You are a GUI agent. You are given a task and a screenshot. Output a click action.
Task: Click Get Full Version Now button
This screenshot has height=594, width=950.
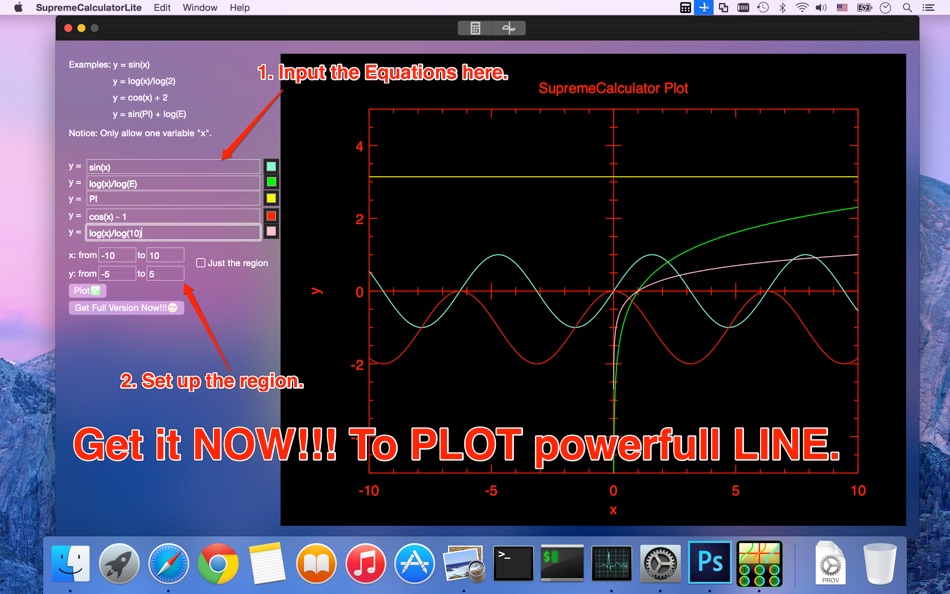click(x=126, y=308)
